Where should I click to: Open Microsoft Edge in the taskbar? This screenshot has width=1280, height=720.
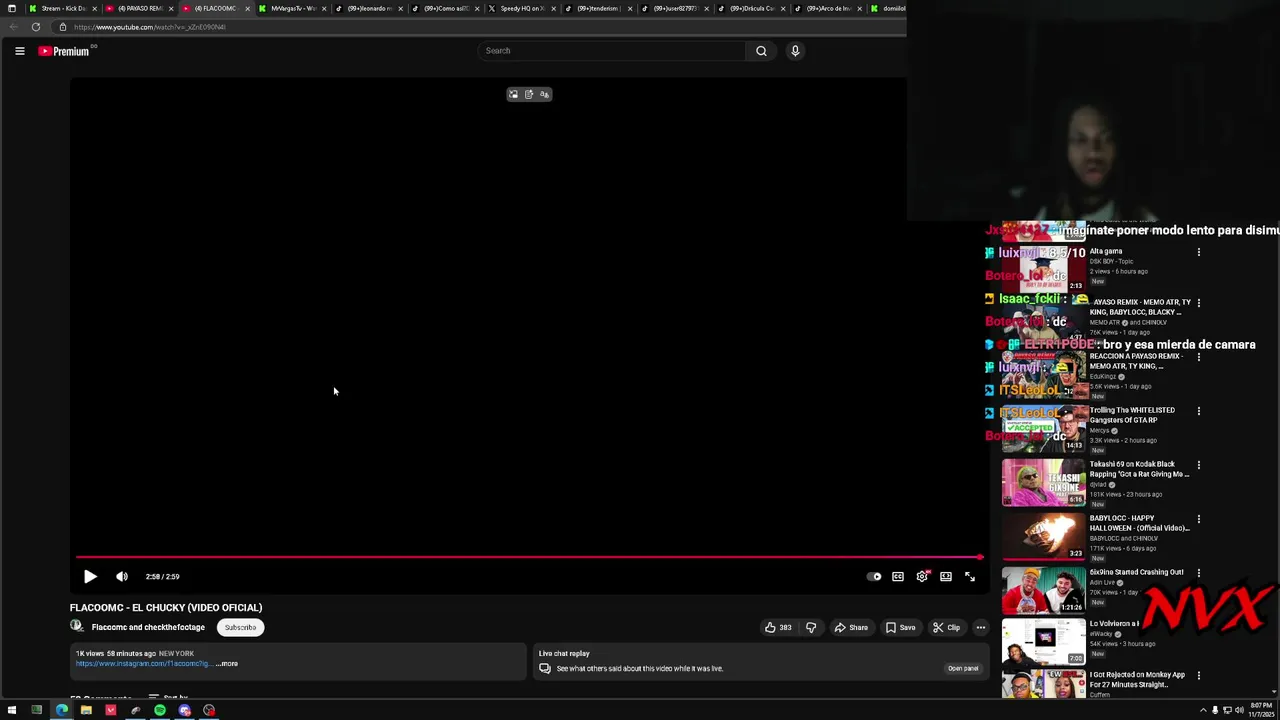(61, 710)
